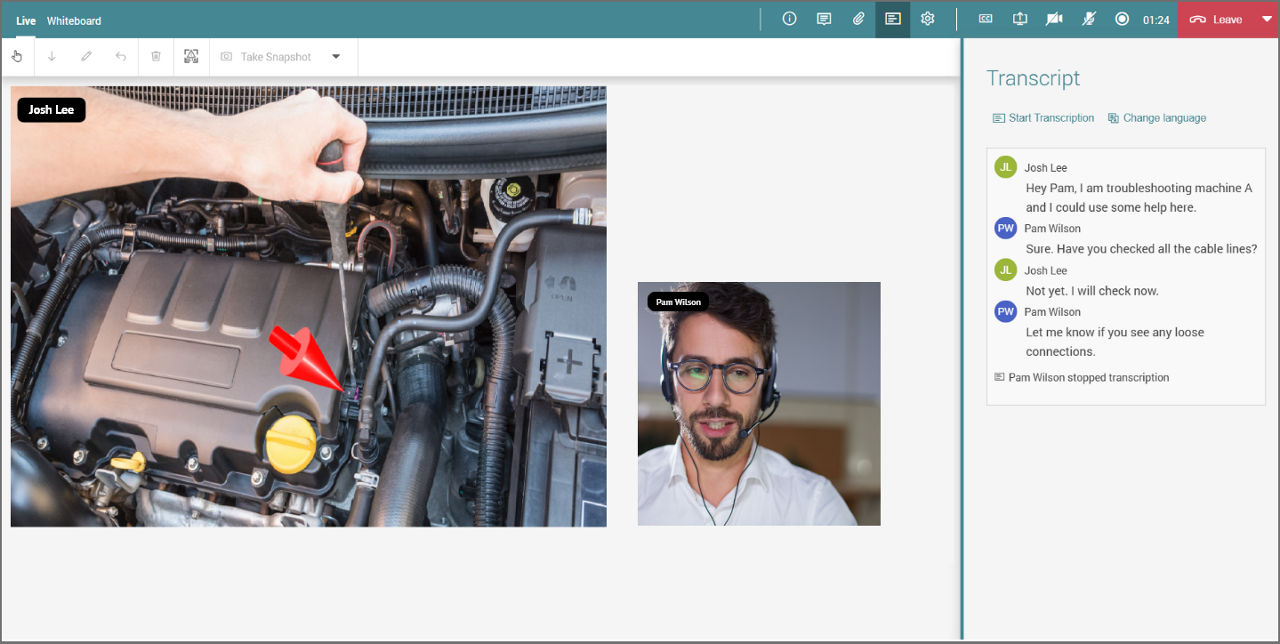This screenshot has height=644, width=1280.
Task: Open the chat messages panel icon
Action: pos(824,19)
